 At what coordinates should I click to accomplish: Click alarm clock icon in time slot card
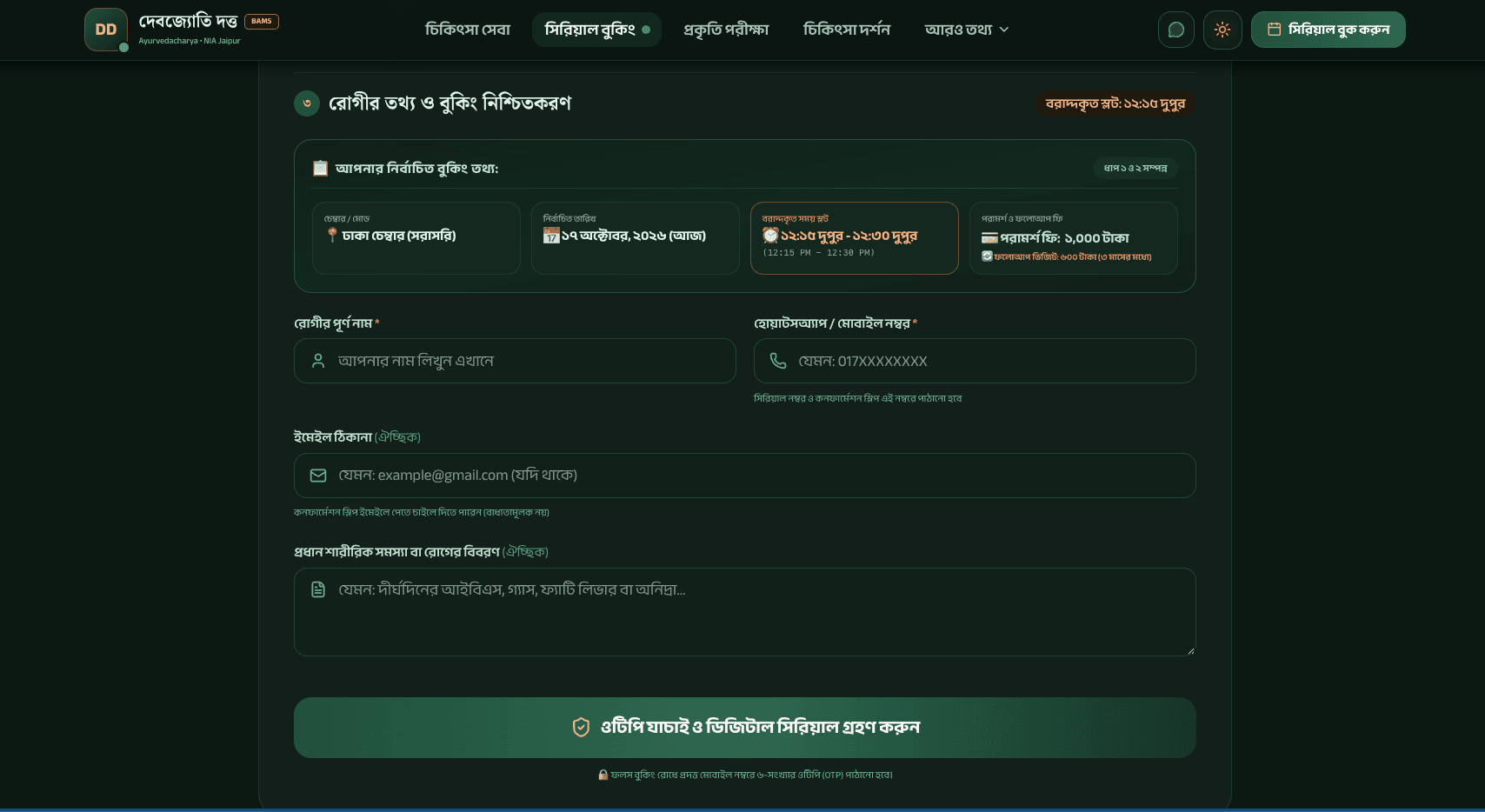(x=770, y=236)
